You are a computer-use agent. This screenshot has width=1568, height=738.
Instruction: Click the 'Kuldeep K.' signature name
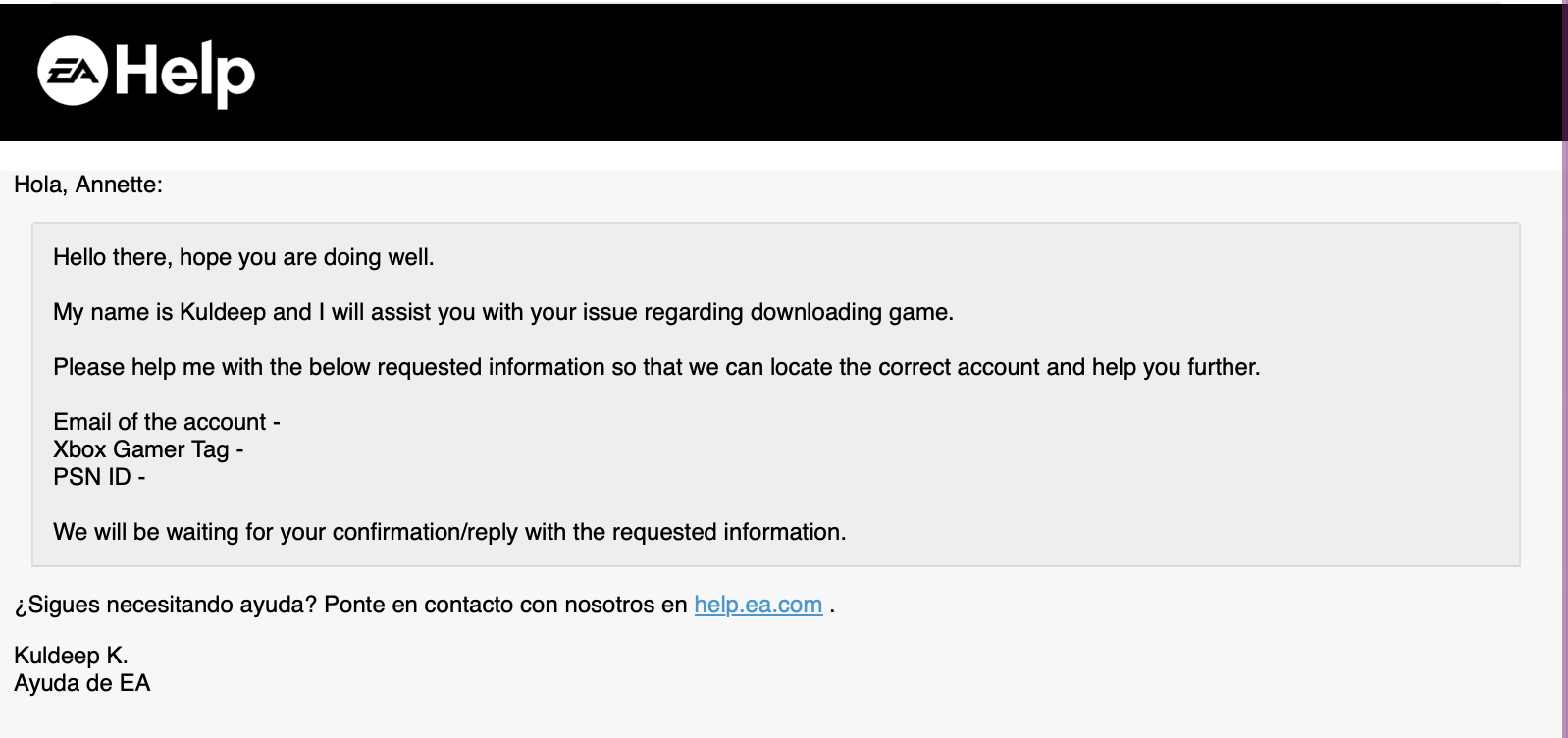click(x=71, y=656)
